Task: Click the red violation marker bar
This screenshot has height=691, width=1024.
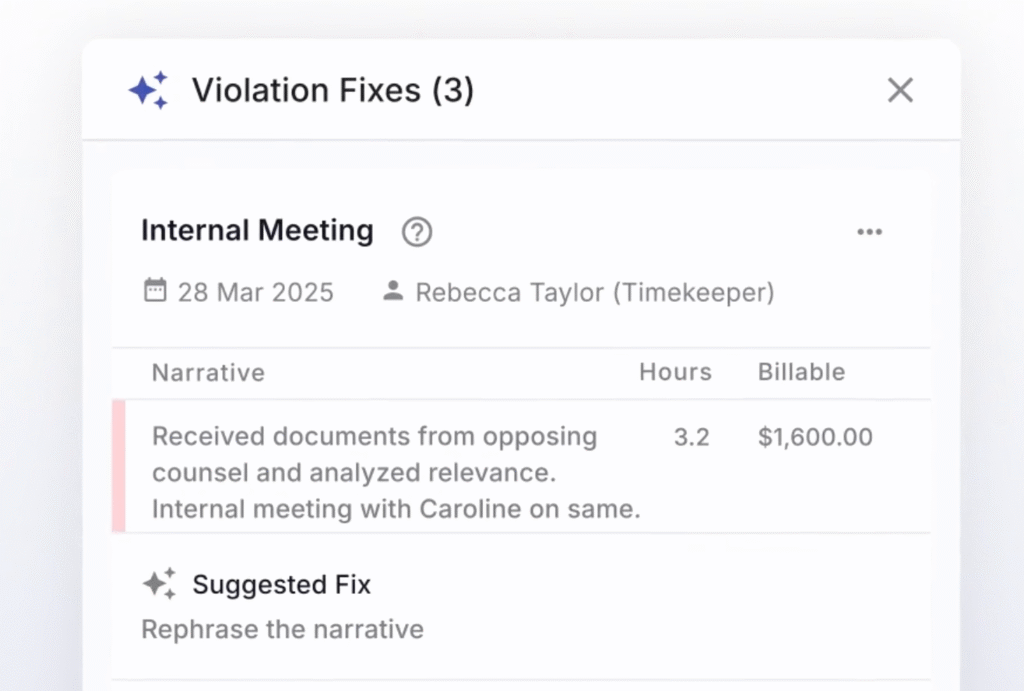Action: [x=119, y=466]
